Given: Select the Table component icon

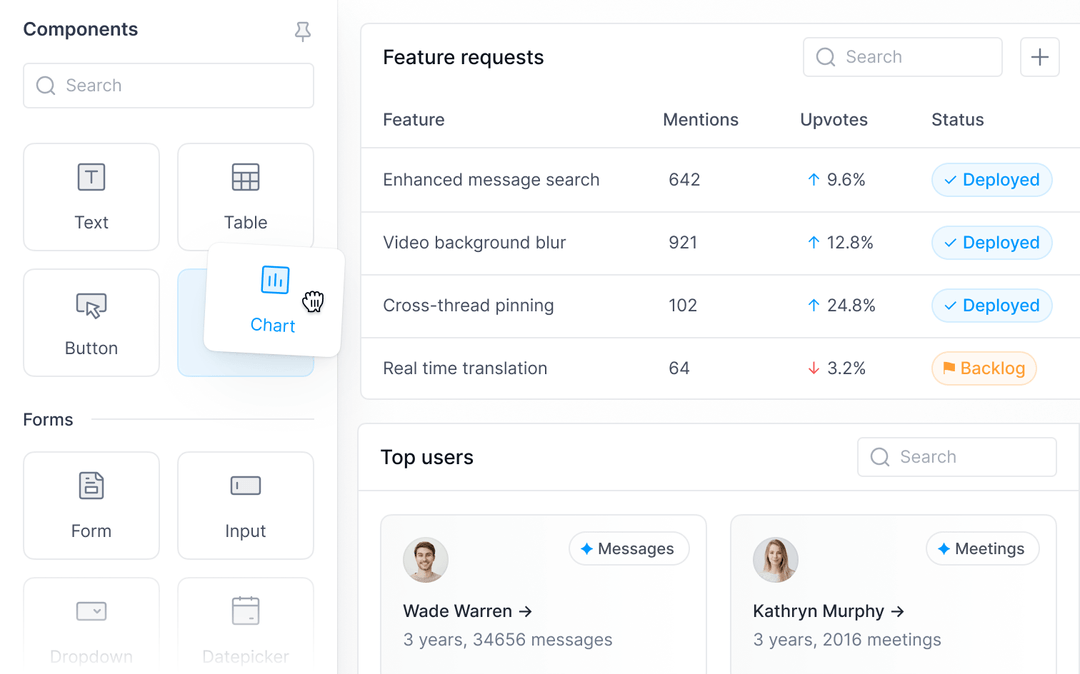Looking at the screenshot, I should coord(245,177).
